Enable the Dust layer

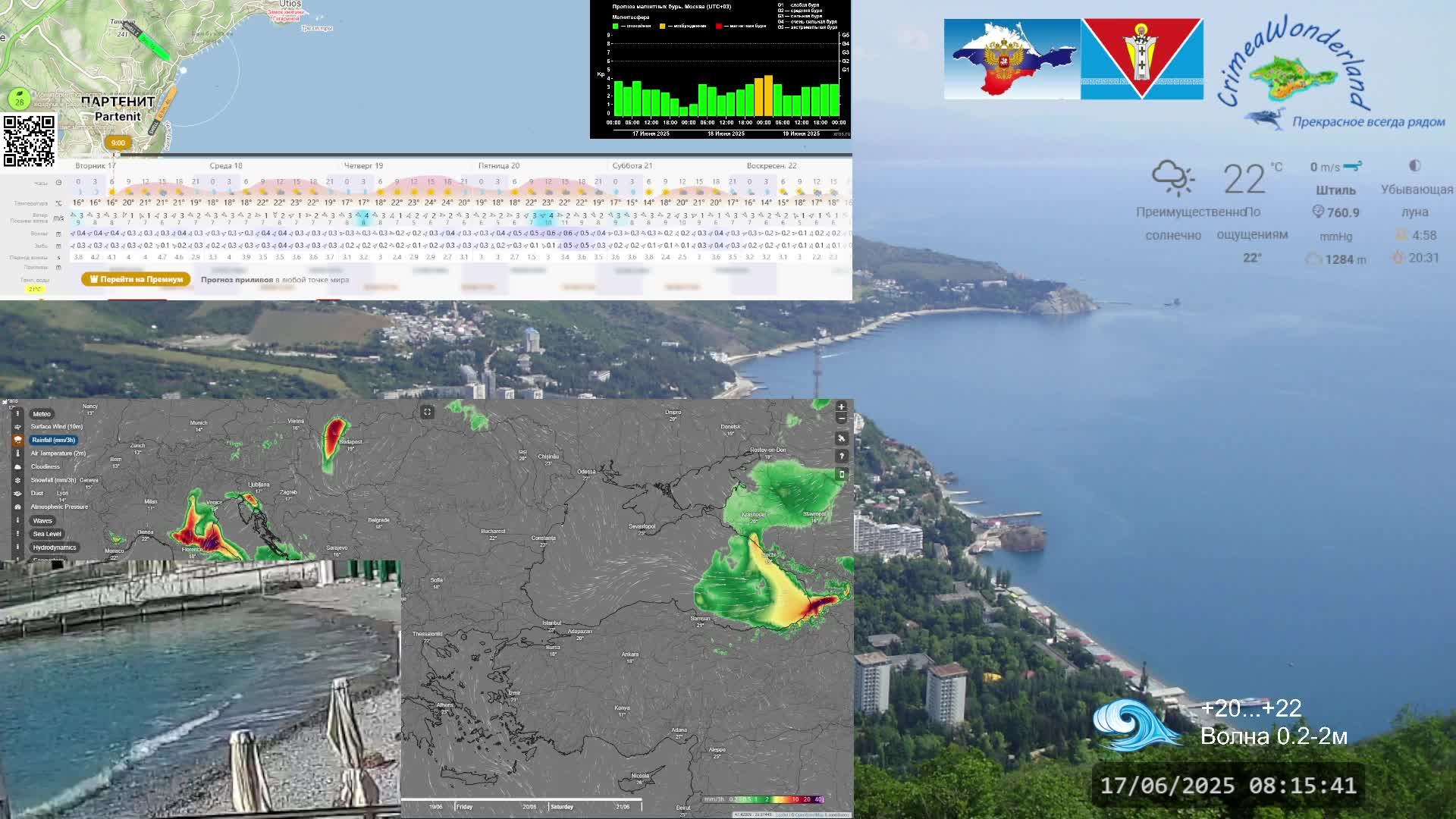(37, 494)
